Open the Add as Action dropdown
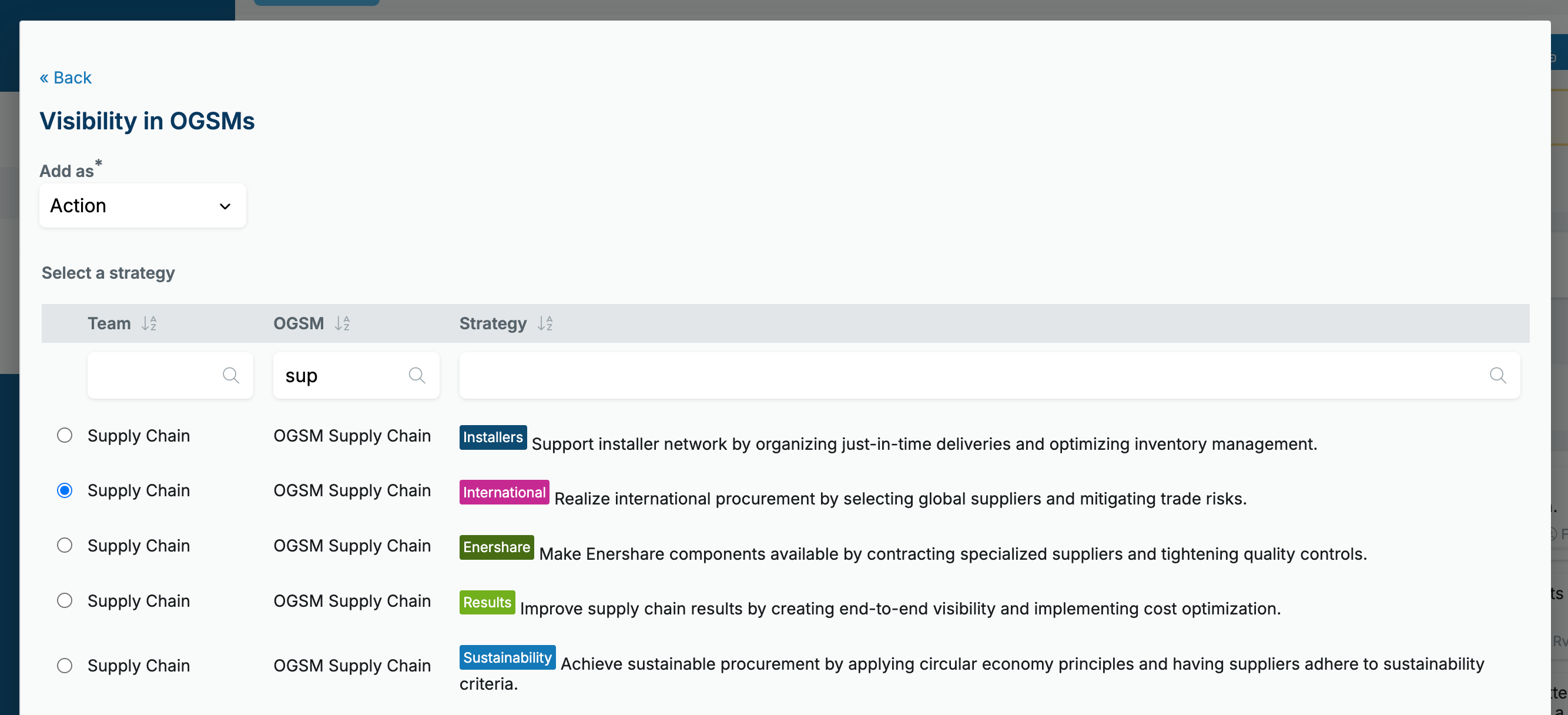The width and height of the screenshot is (1568, 715). click(x=142, y=206)
